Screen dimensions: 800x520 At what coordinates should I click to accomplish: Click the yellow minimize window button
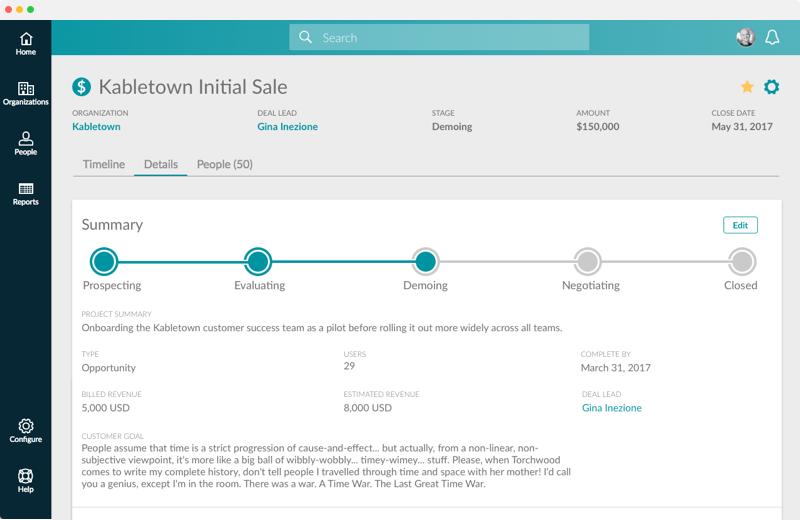19,9
